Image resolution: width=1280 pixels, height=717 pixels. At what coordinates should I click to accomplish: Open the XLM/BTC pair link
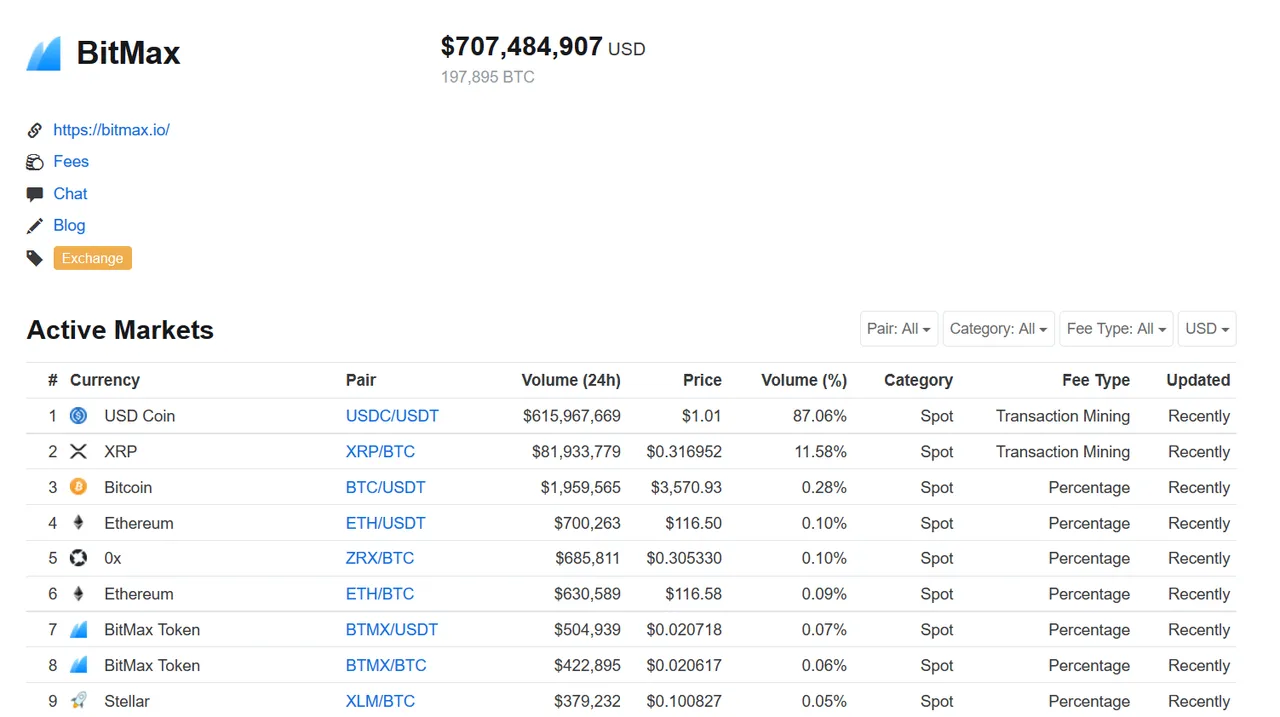click(x=380, y=701)
